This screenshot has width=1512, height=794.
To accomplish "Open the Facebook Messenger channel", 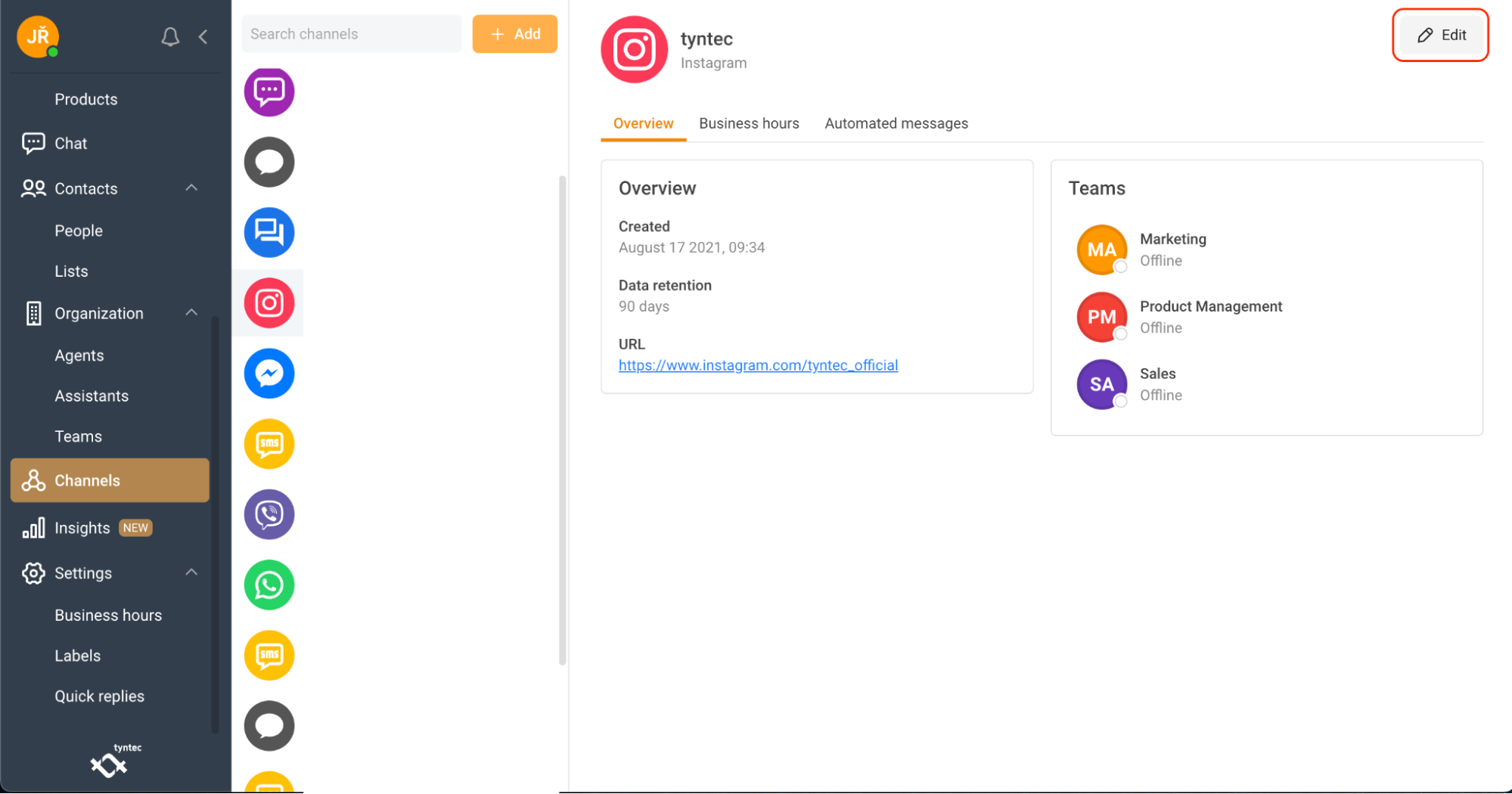I will point(269,373).
